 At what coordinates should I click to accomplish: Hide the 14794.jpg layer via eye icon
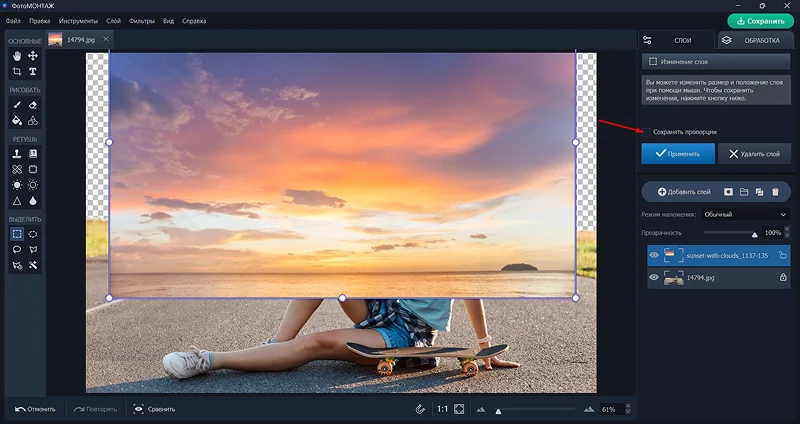654,278
